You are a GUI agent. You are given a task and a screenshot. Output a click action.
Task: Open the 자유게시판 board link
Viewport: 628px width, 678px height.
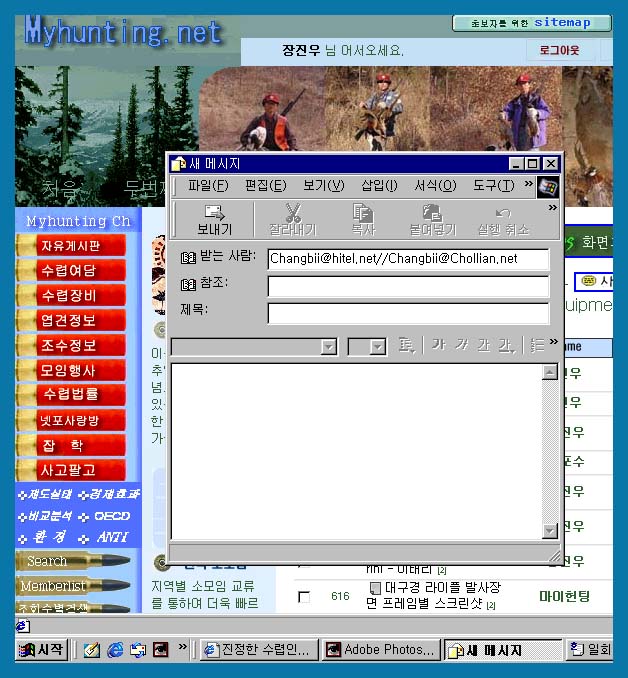click(70, 246)
